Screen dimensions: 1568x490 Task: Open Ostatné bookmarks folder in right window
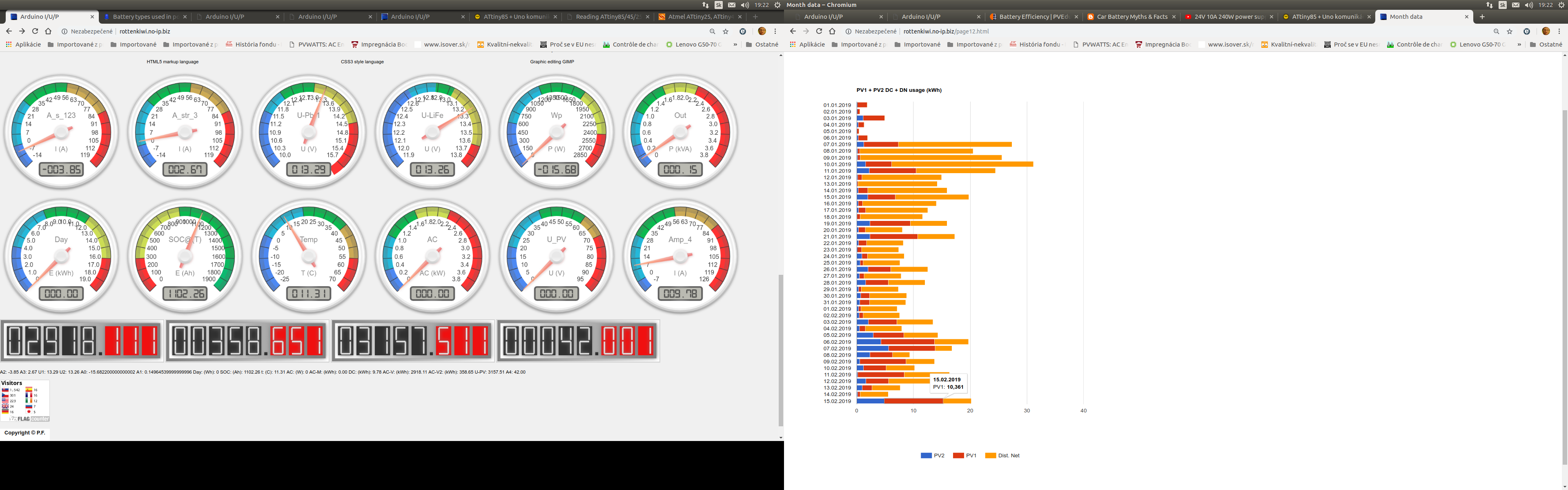(x=1546, y=45)
